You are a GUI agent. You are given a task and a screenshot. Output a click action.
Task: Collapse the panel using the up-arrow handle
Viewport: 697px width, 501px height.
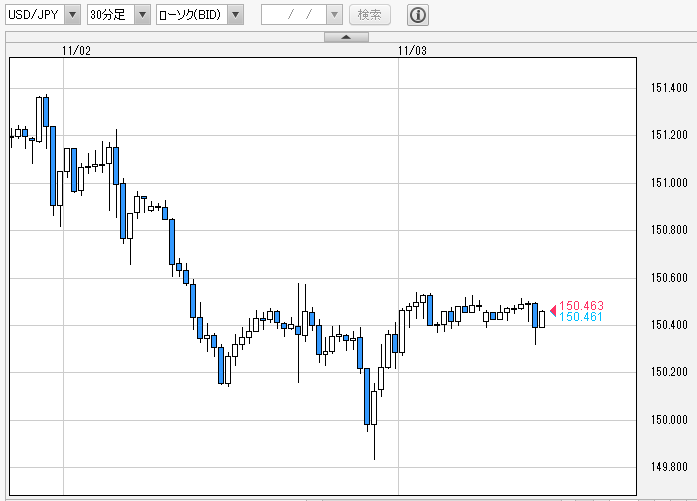(x=346, y=37)
